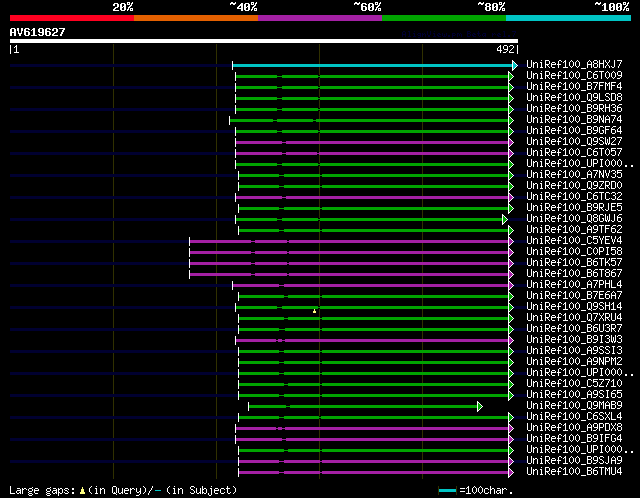Click the cyan =100char. scale bar
Screen dimensions: 640x498
[447, 490]
